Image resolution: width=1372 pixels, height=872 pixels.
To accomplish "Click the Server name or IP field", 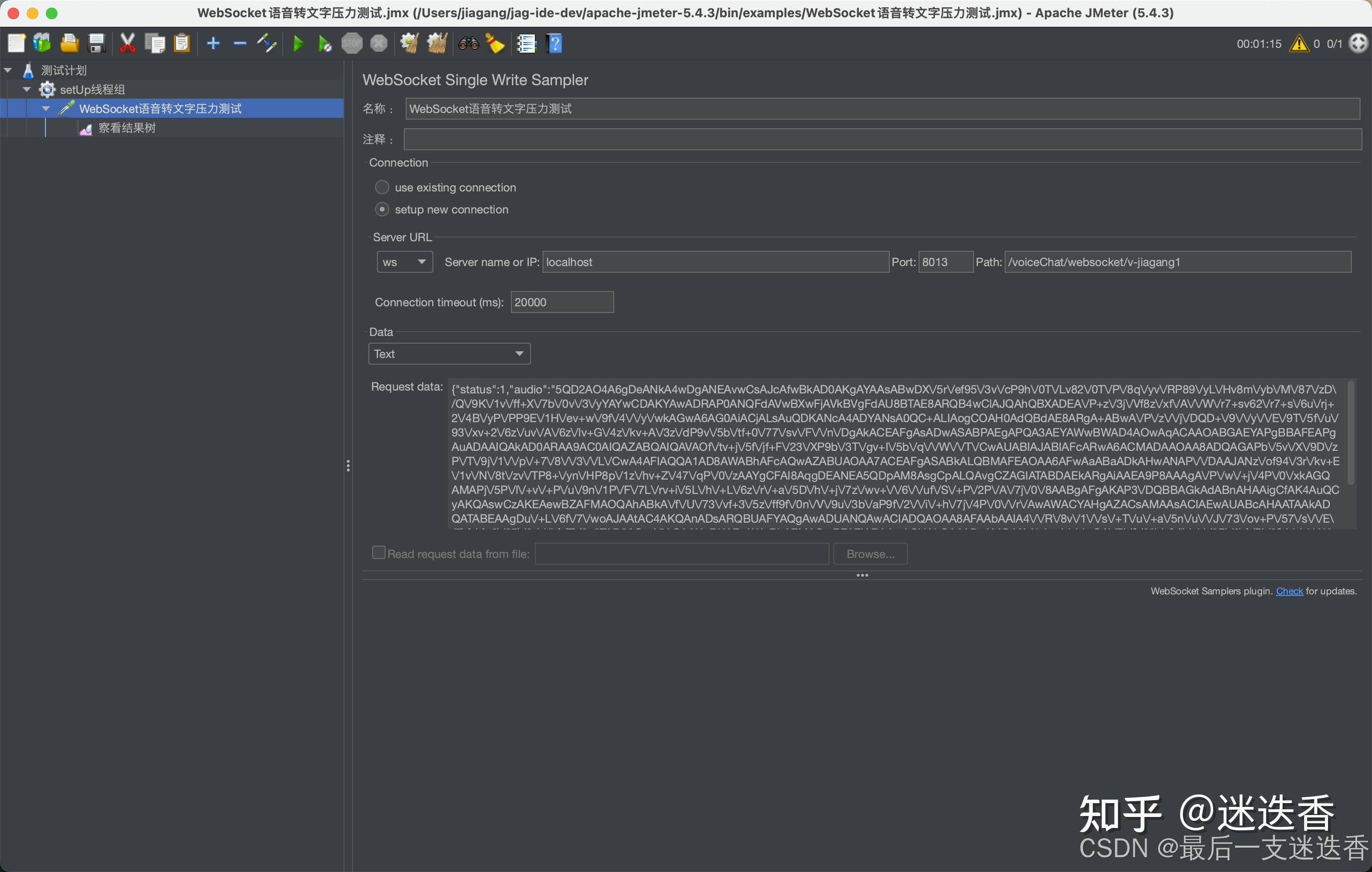I will pyautogui.click(x=716, y=262).
